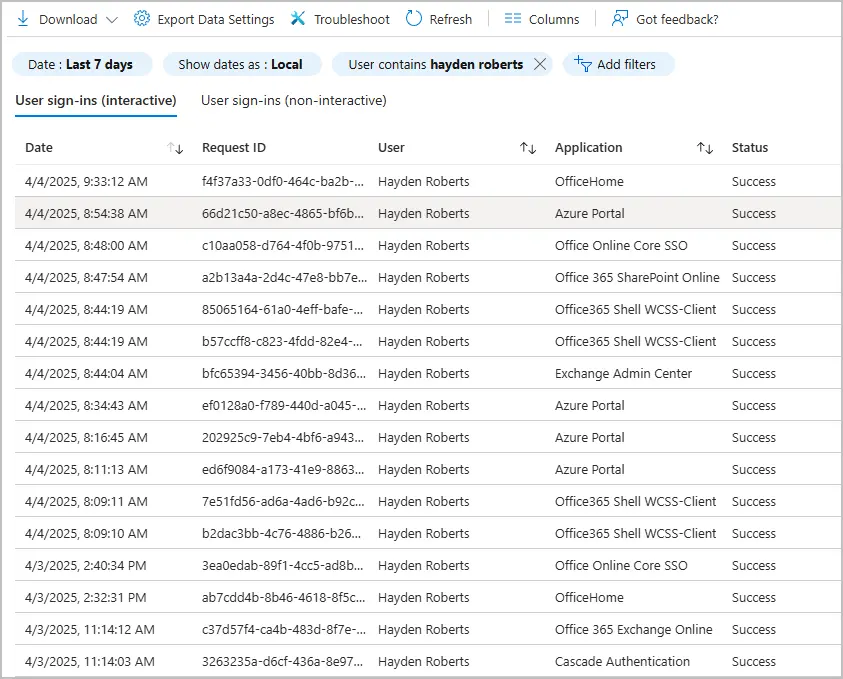Click the Request ID column header

point(234,148)
